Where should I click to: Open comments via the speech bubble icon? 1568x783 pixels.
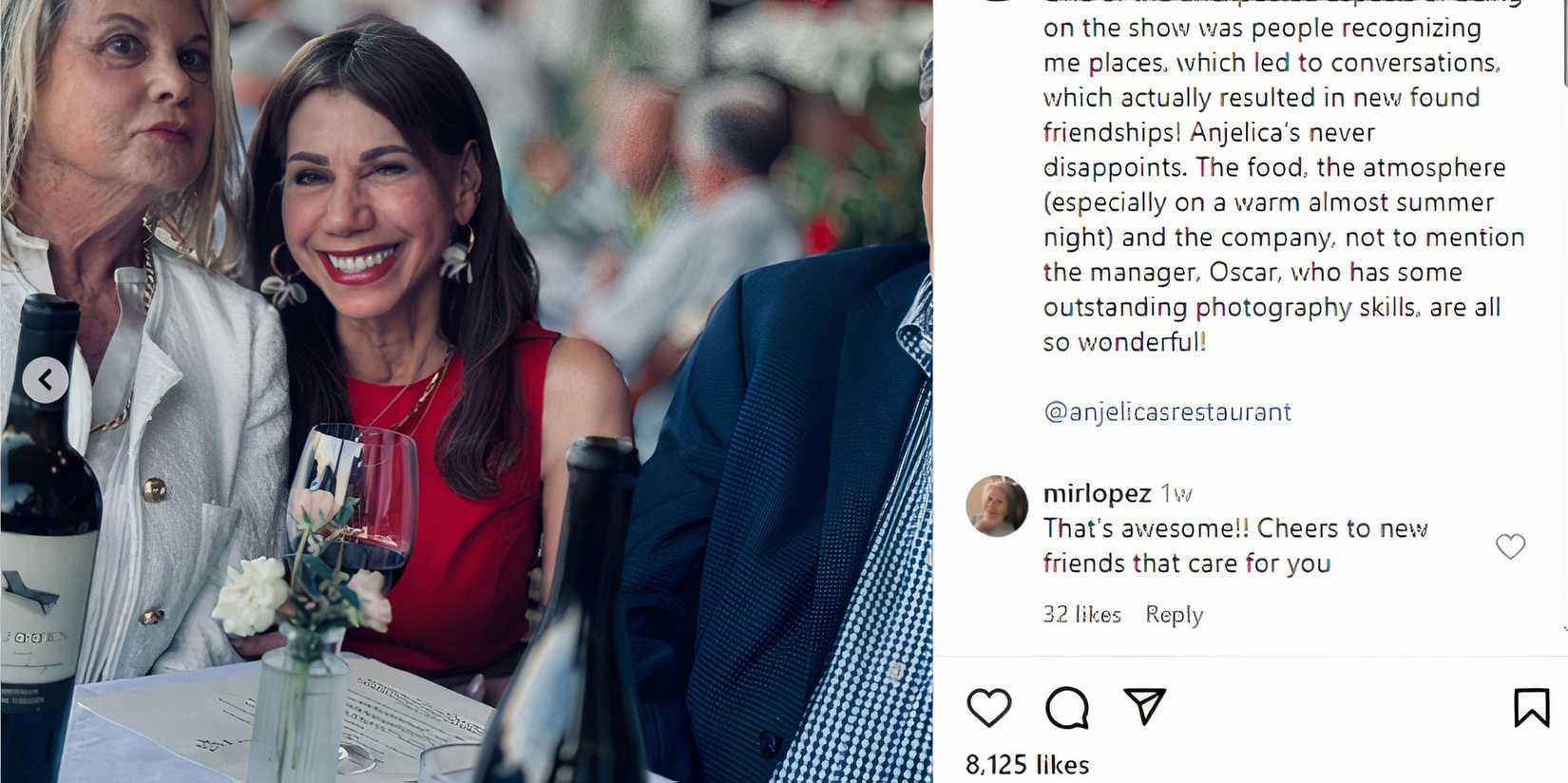click(x=1066, y=708)
